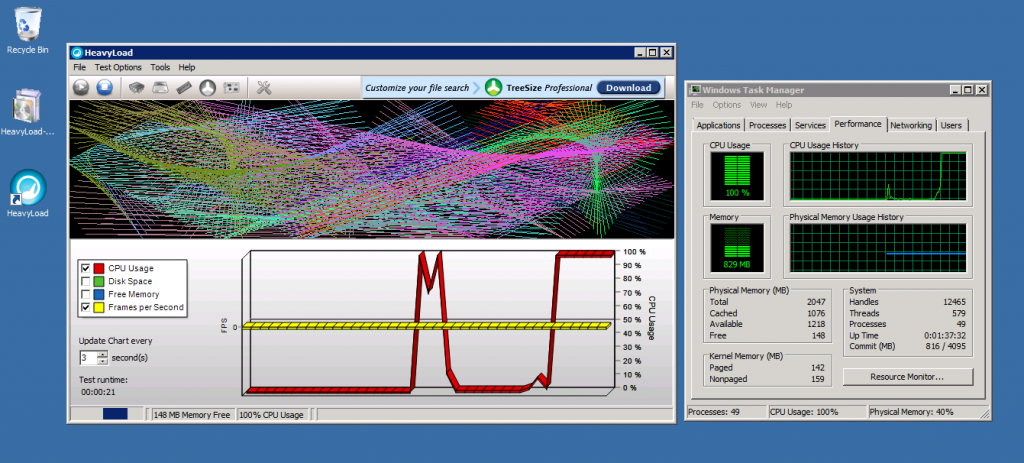
Task: Click the CPU Usage 100 % gauge
Action: (x=737, y=176)
